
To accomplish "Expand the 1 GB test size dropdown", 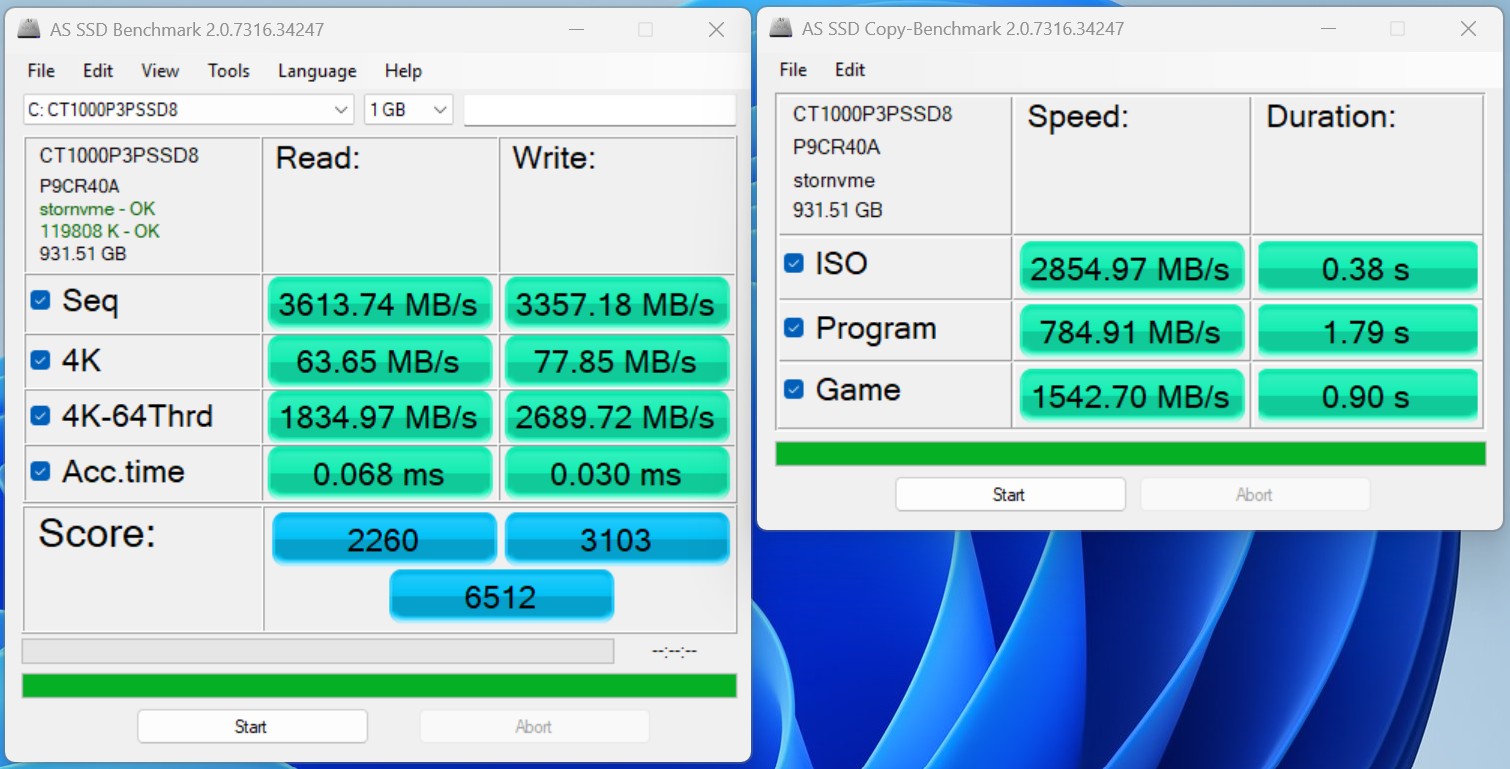I will (x=408, y=110).
